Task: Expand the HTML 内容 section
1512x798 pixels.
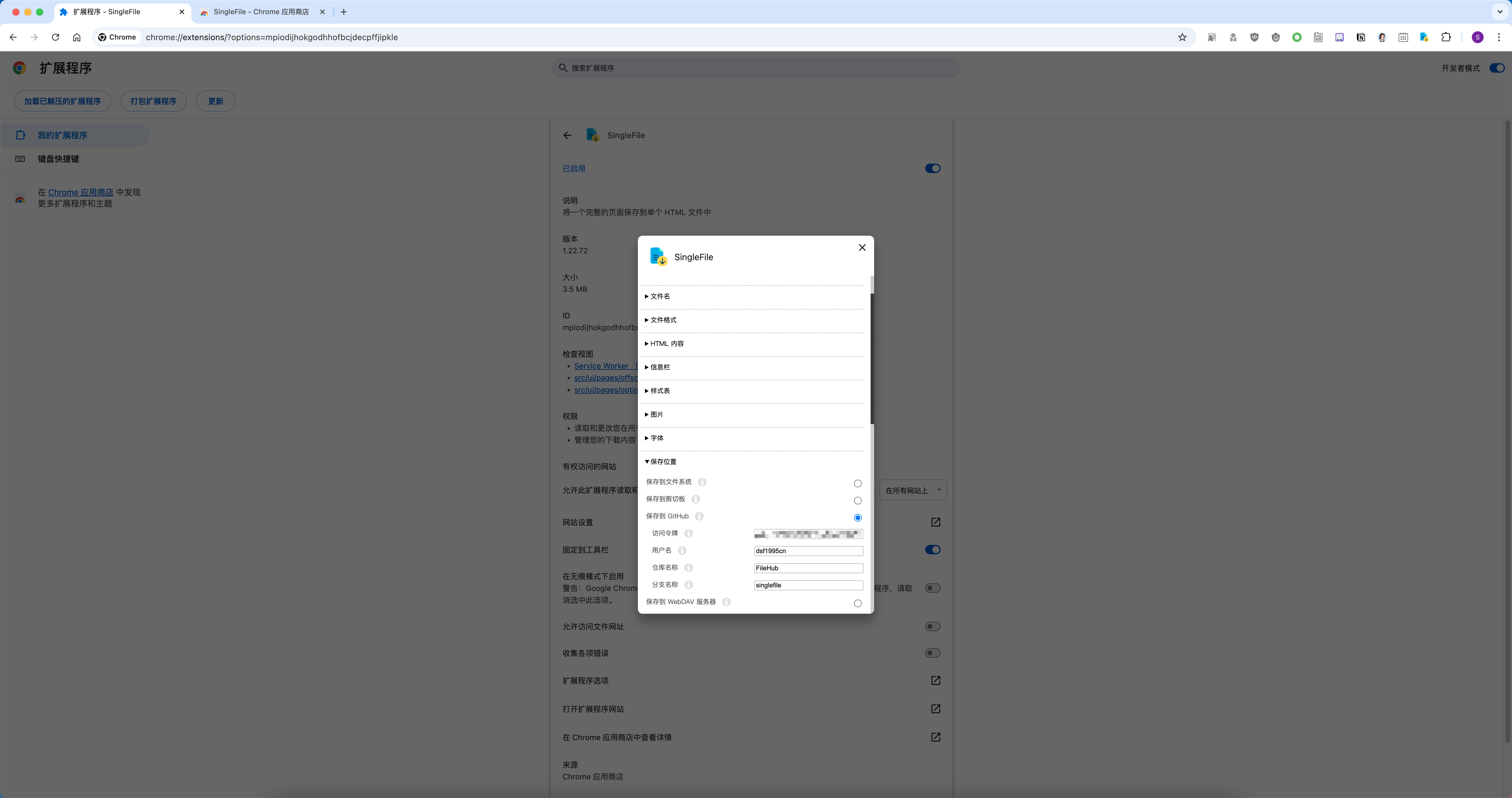Action: pos(664,343)
